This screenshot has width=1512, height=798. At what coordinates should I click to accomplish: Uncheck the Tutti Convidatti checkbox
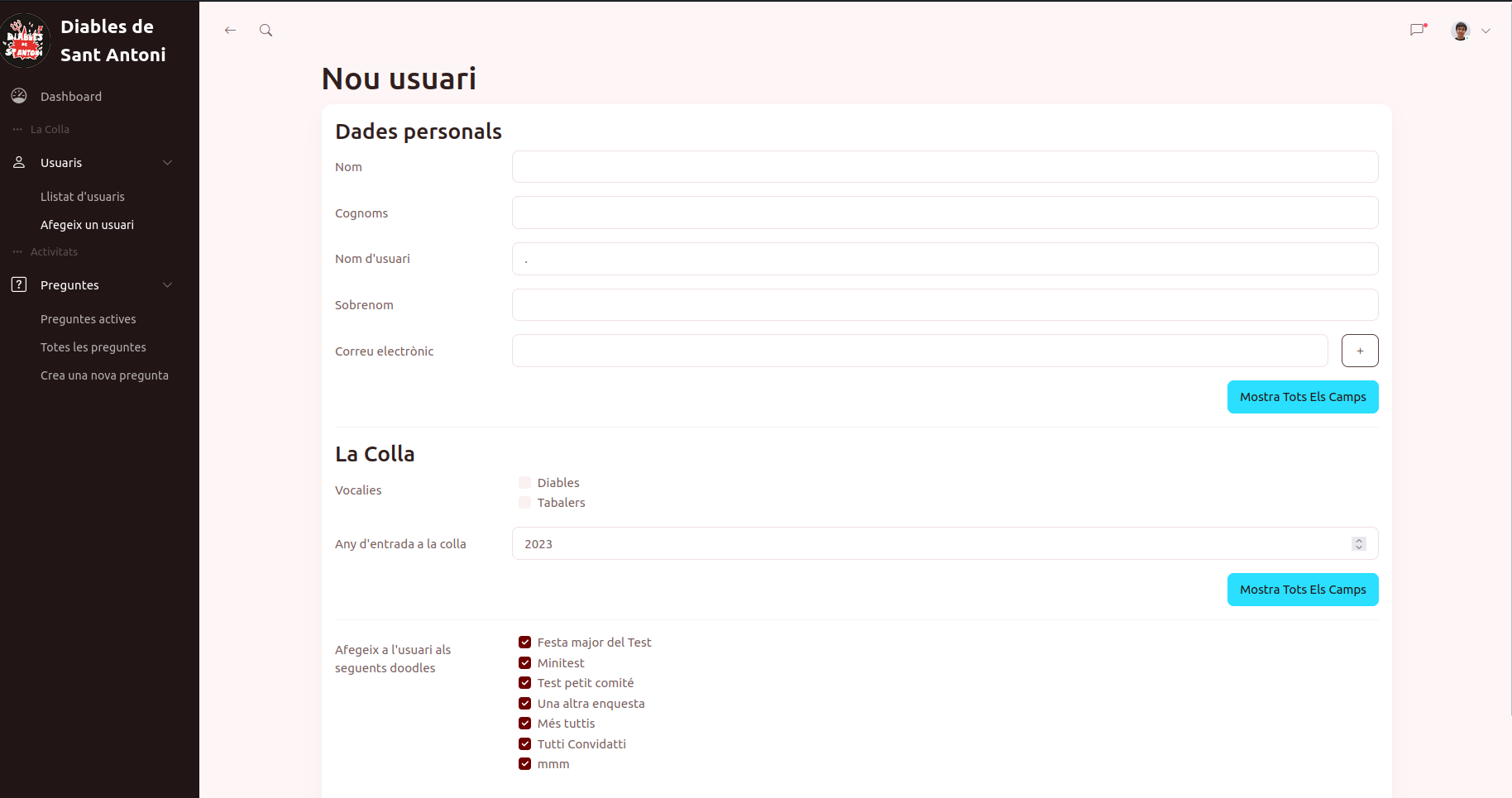coord(524,744)
